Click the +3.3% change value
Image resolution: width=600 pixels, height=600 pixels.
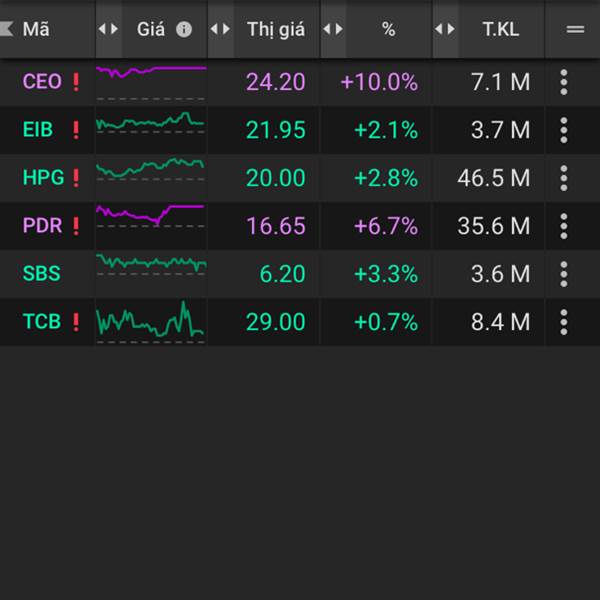pos(386,274)
